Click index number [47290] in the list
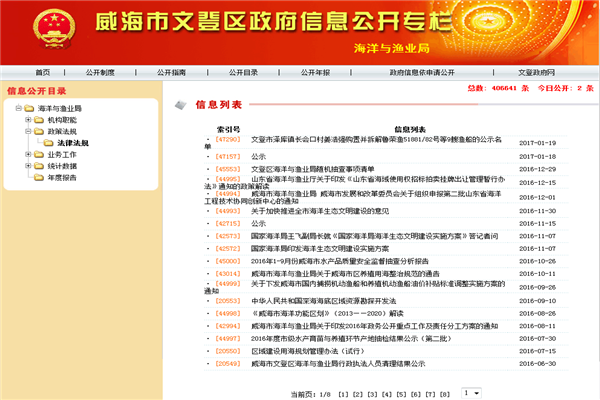Image resolution: width=600 pixels, height=400 pixels. coord(228,142)
